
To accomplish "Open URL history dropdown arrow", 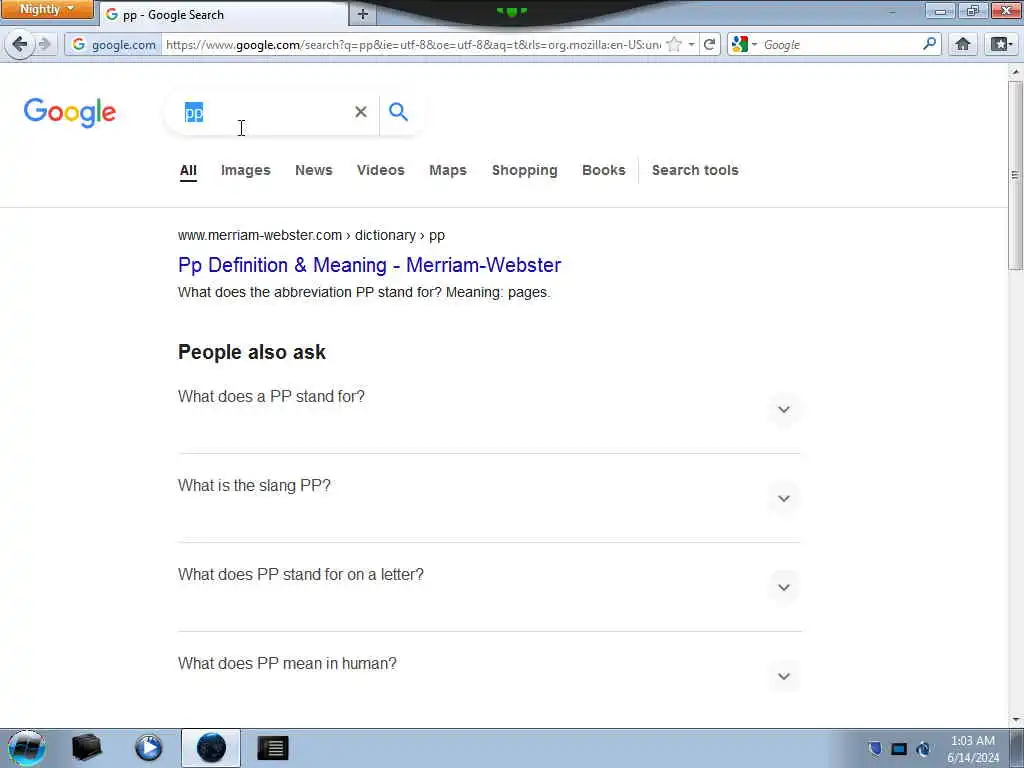I will [x=692, y=44].
